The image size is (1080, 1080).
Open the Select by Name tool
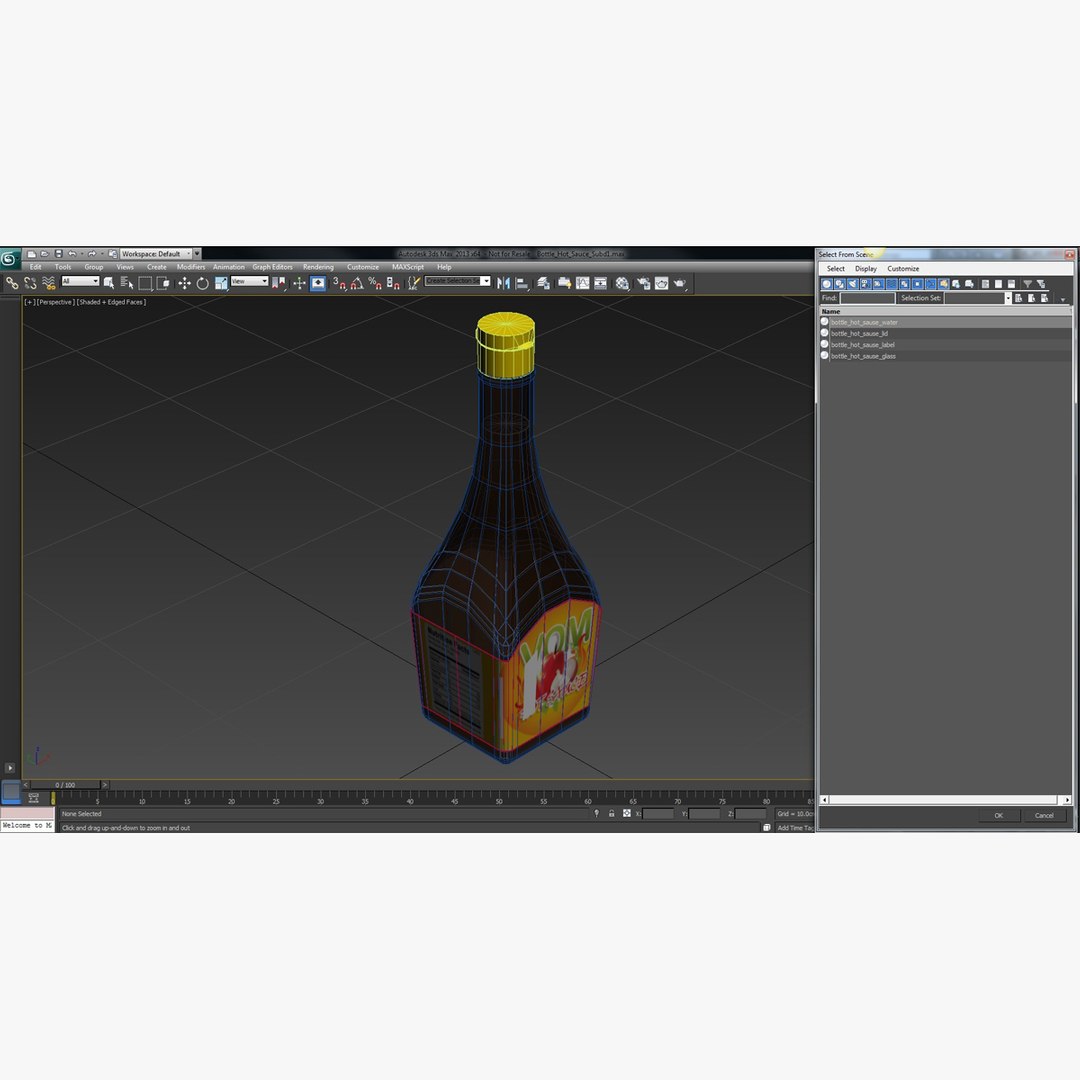tap(127, 283)
